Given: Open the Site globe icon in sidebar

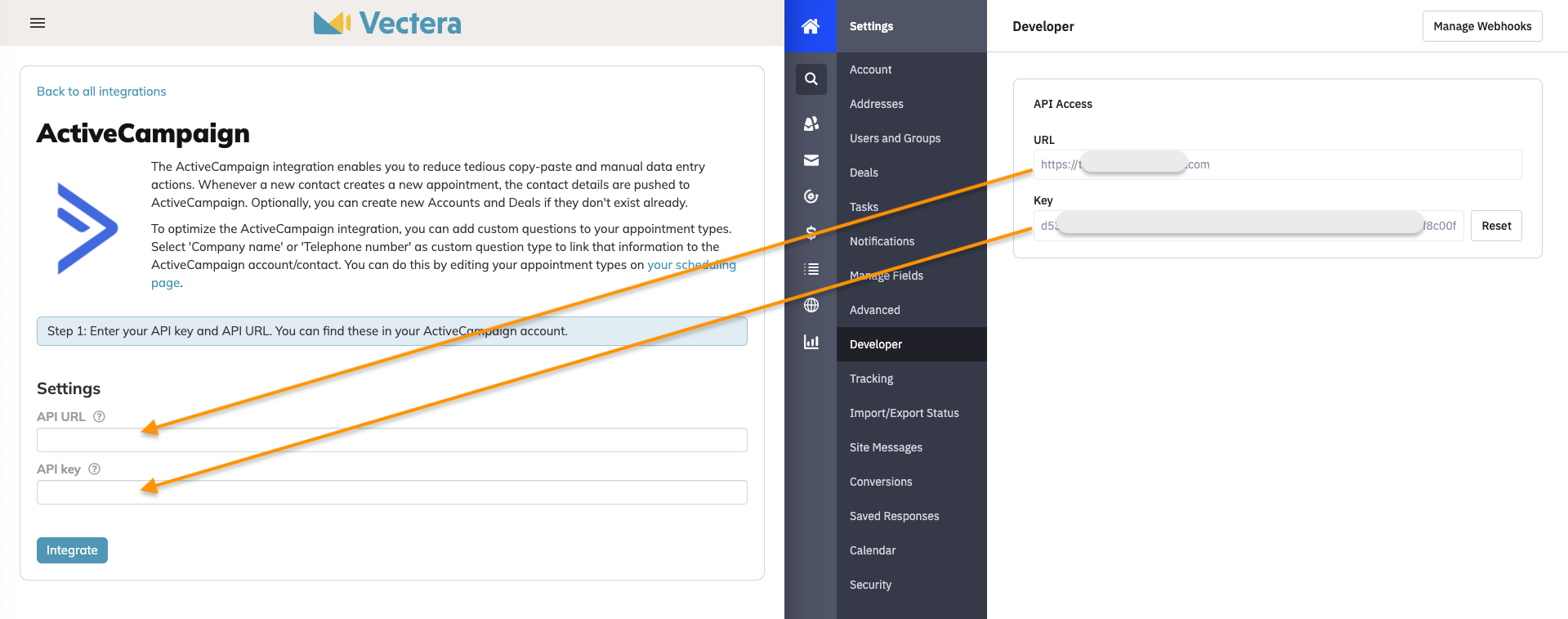Looking at the screenshot, I should [811, 305].
